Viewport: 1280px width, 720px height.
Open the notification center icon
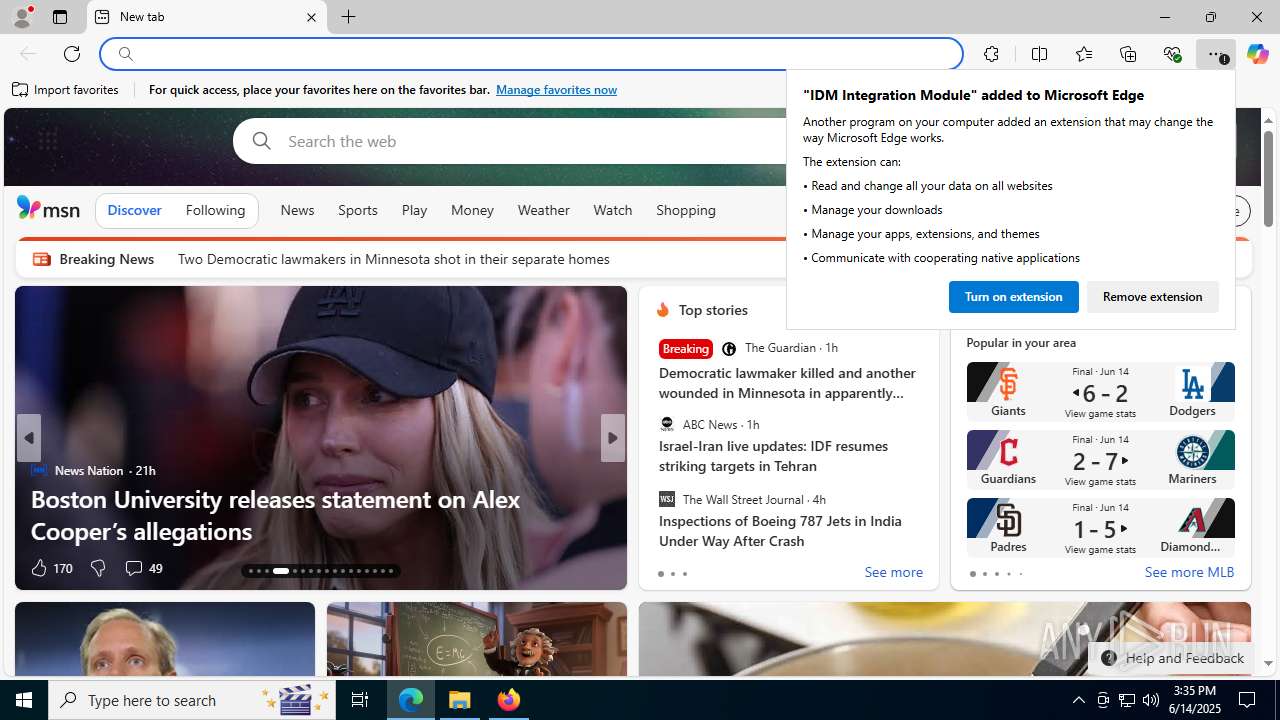(1248, 700)
